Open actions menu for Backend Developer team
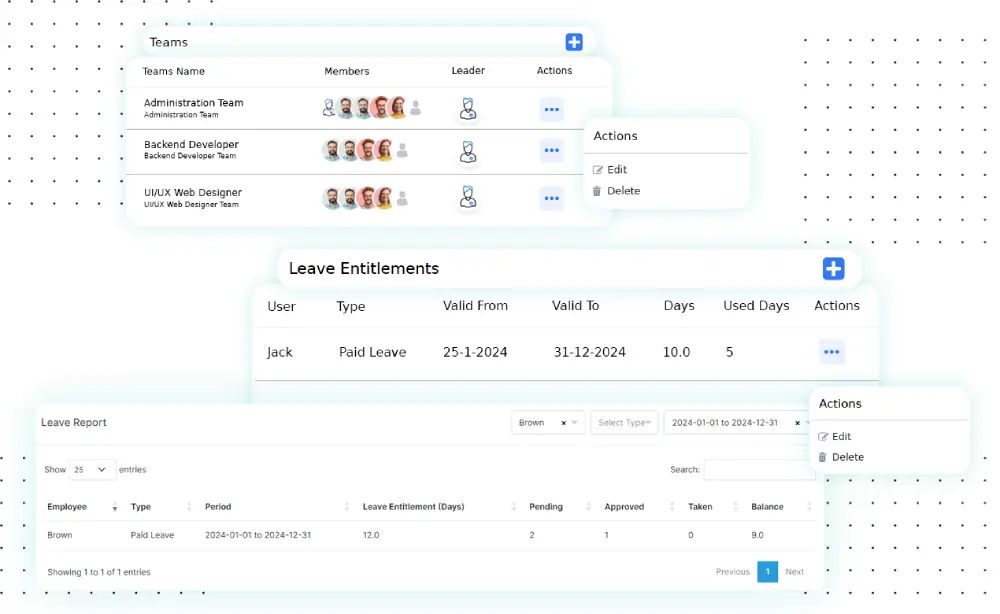 pos(551,151)
